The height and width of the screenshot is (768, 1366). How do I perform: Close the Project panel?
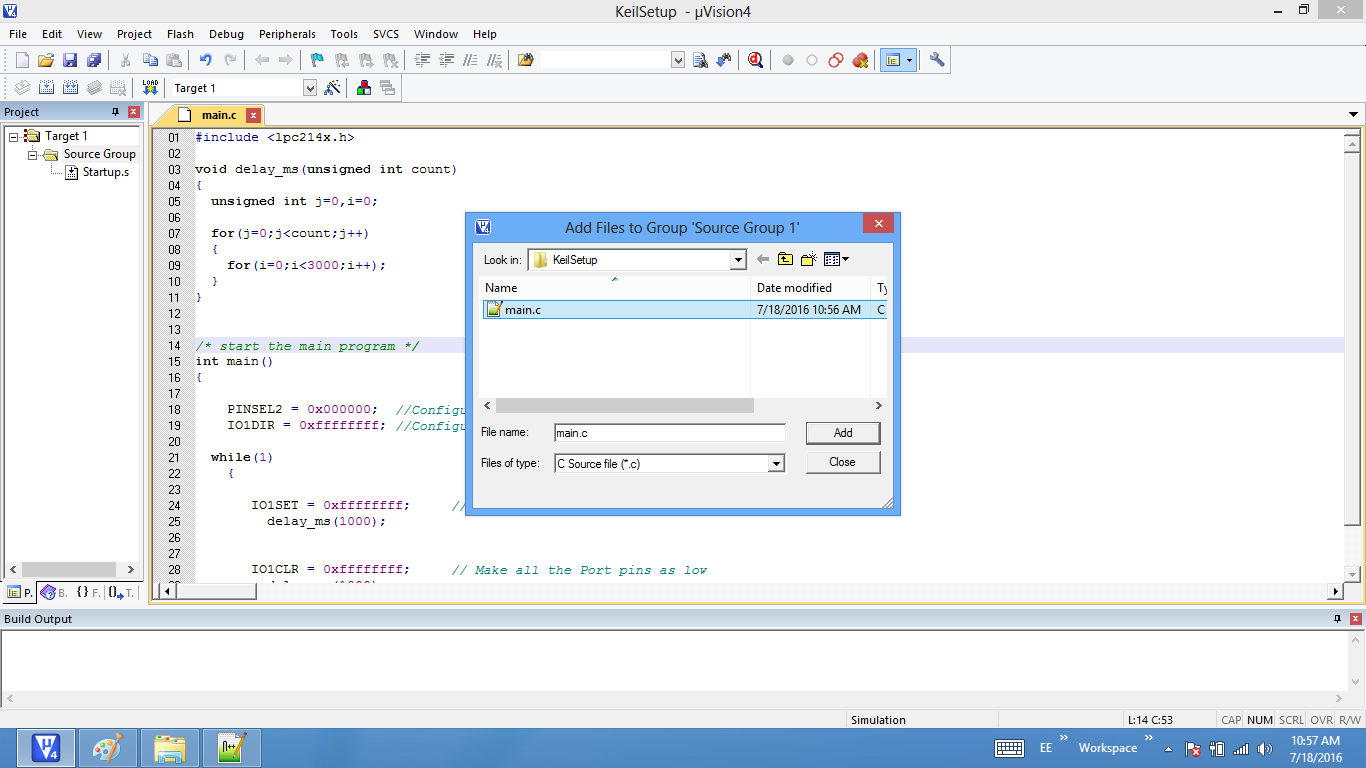[x=133, y=112]
